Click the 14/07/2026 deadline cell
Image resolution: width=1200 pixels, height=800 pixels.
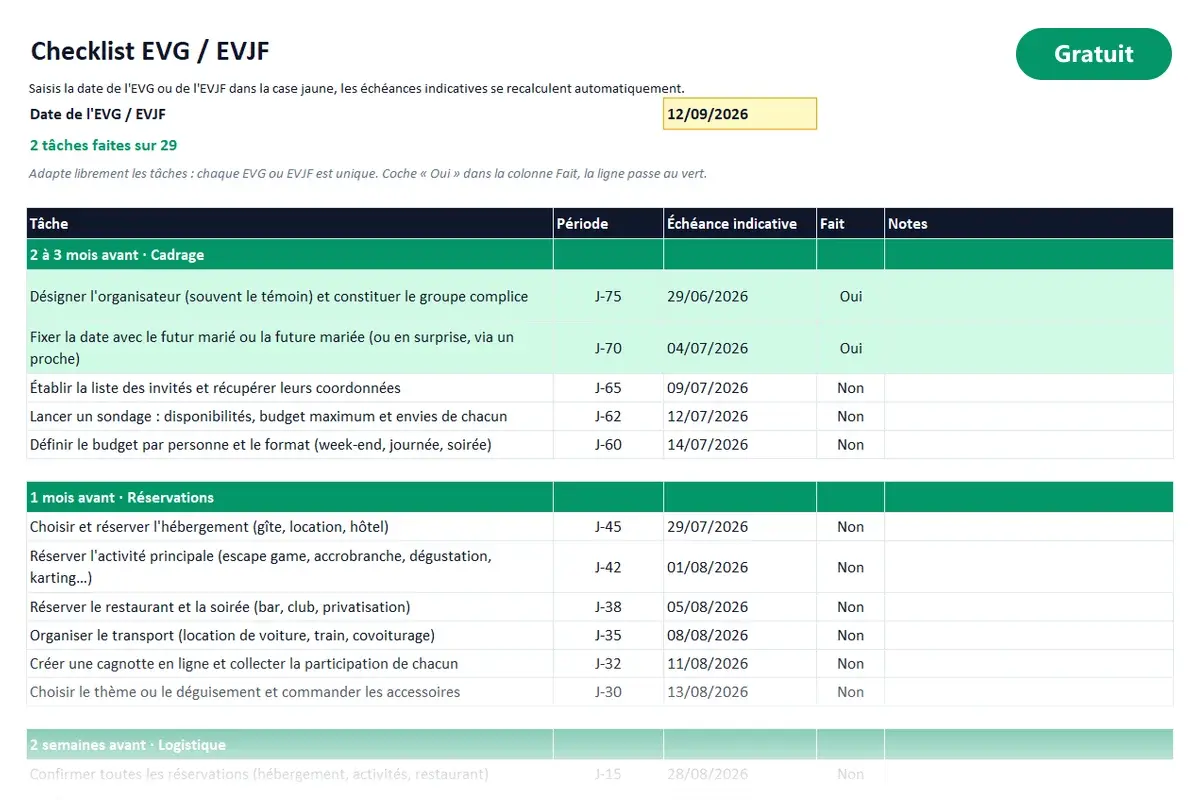point(740,444)
